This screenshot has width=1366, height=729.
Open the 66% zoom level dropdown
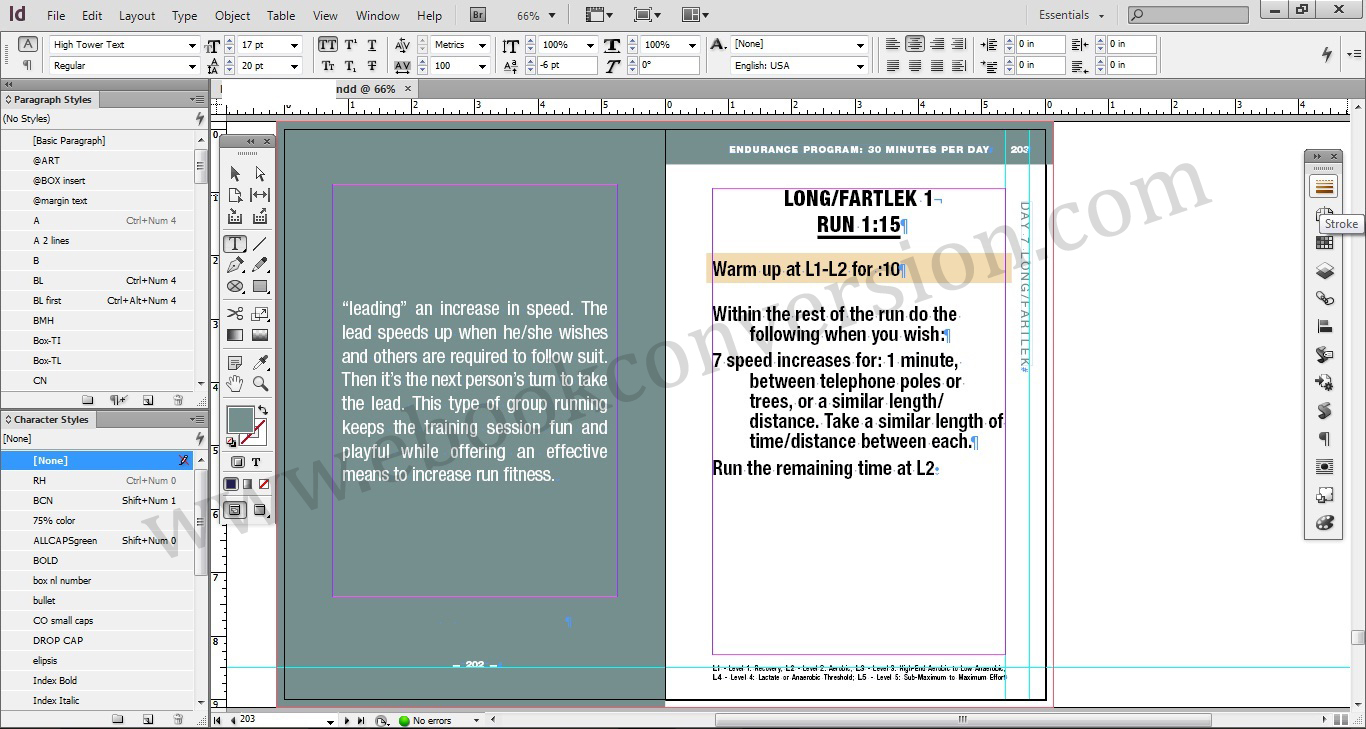pos(552,16)
